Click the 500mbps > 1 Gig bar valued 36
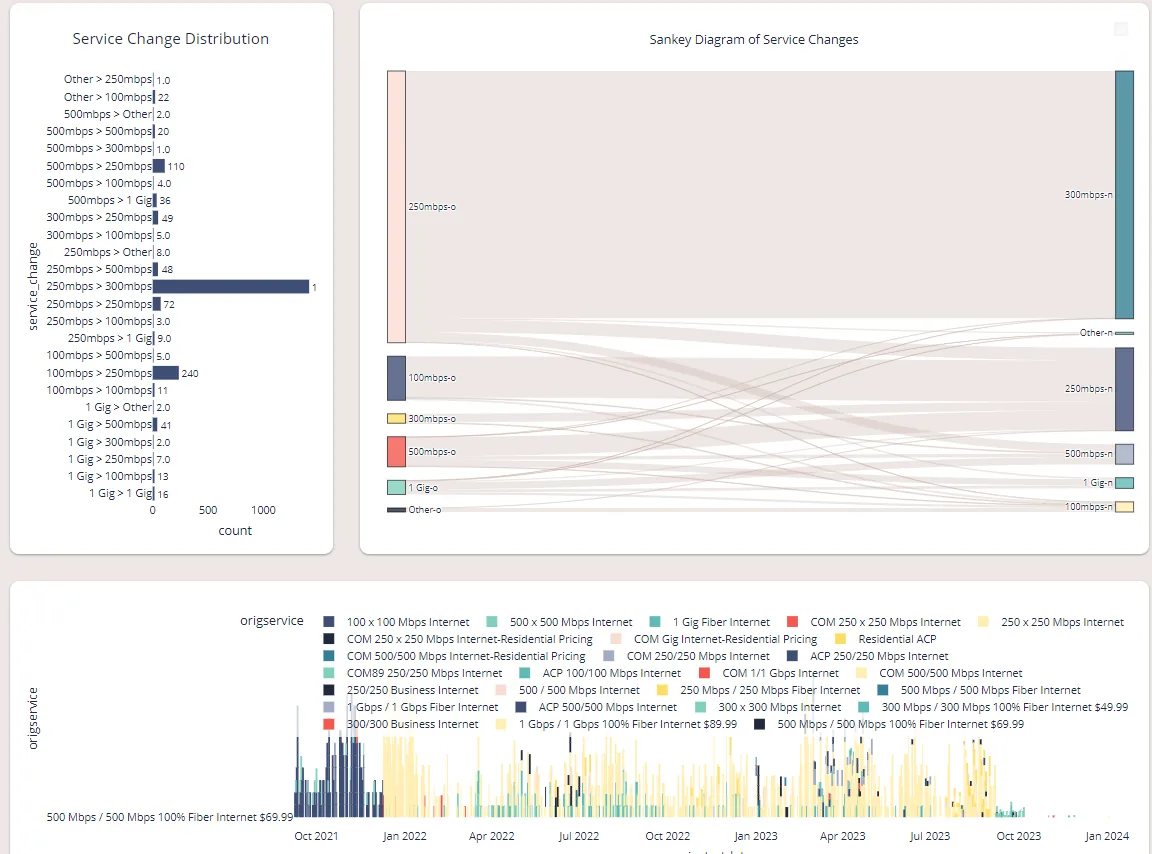This screenshot has height=854, width=1152. point(155,200)
